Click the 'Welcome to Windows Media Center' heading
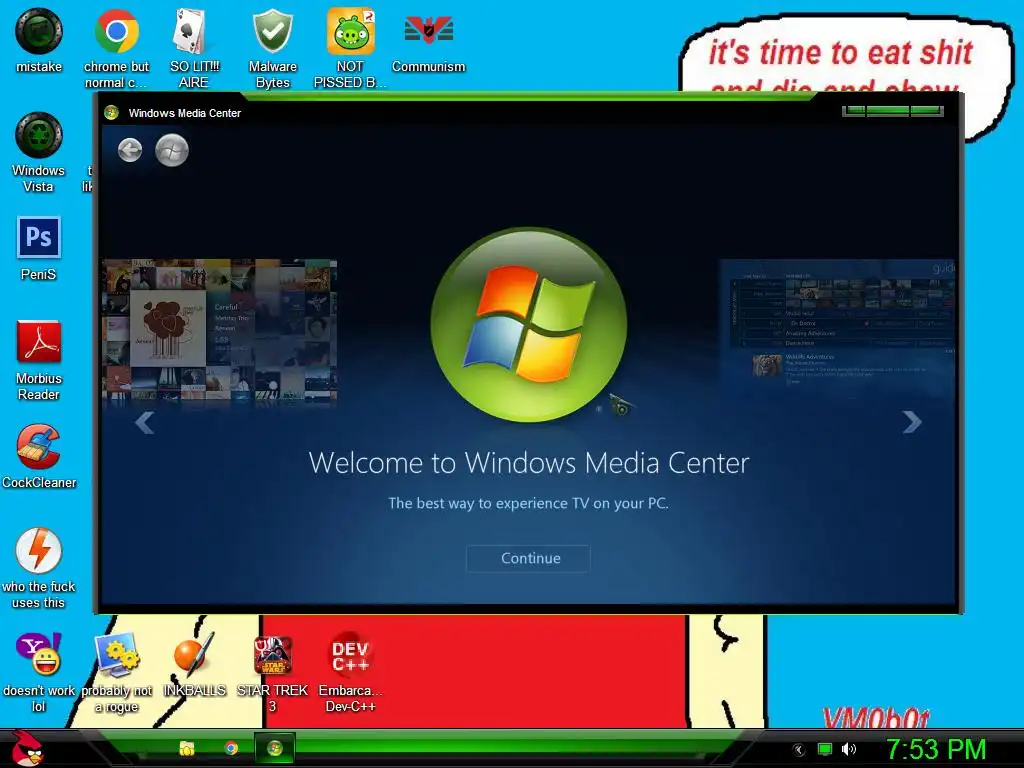This screenshot has height=768, width=1024. [529, 463]
